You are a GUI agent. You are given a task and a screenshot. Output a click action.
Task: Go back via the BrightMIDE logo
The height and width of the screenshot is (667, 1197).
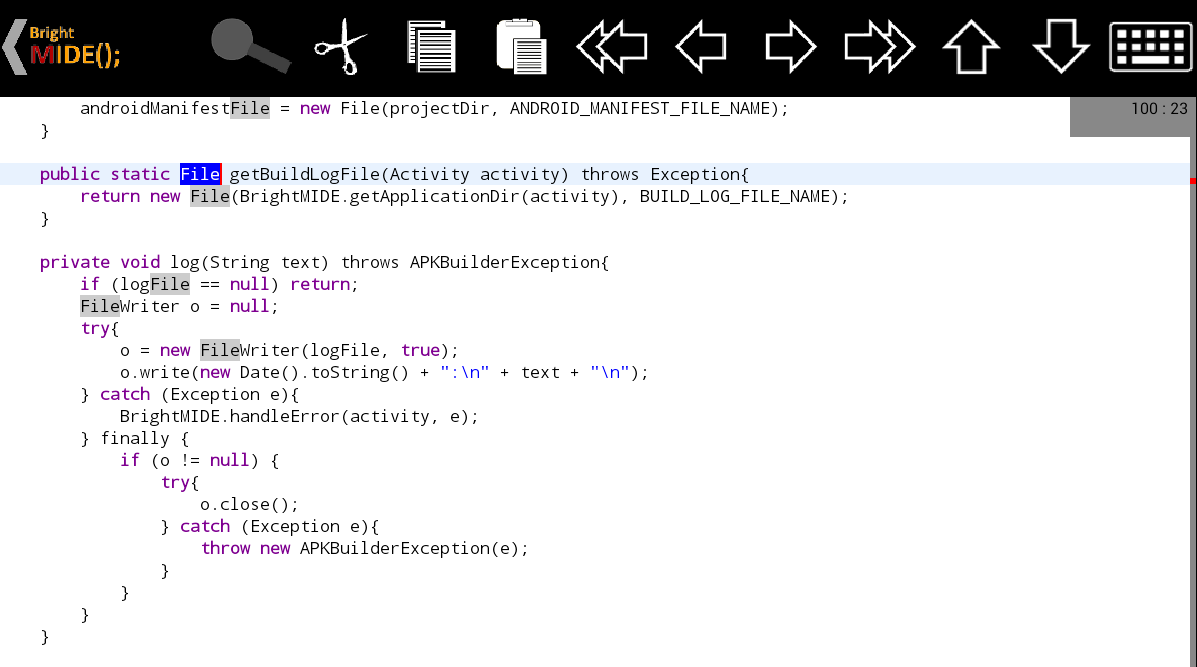[x=61, y=47]
